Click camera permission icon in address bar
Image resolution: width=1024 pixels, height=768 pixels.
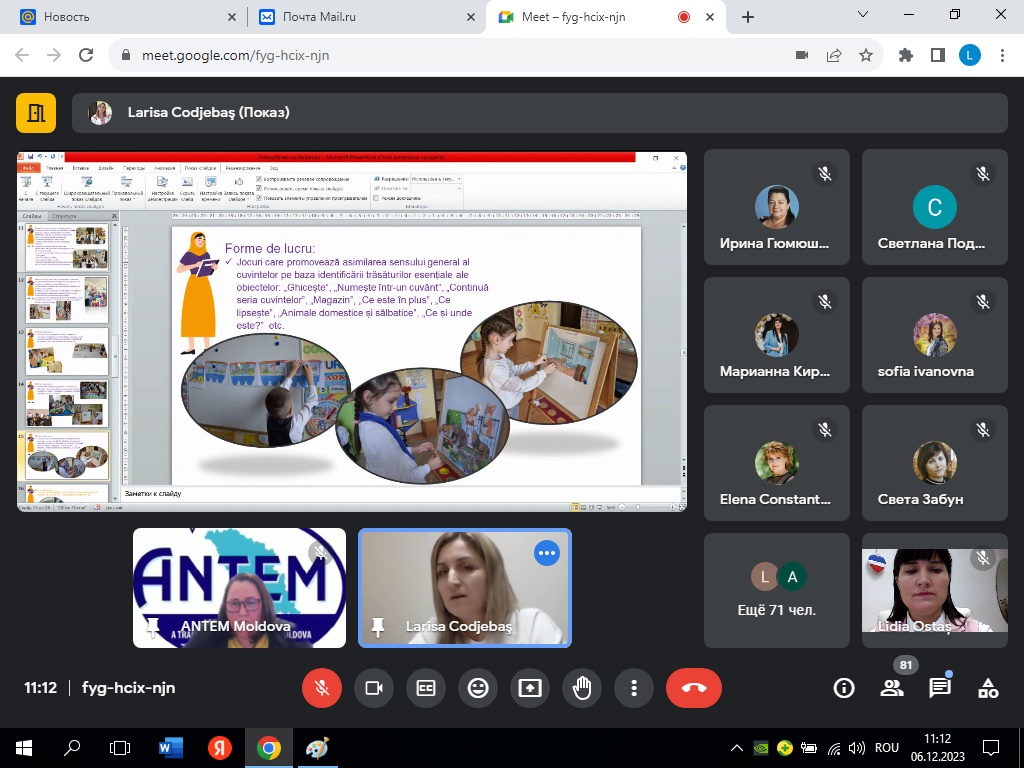point(802,56)
